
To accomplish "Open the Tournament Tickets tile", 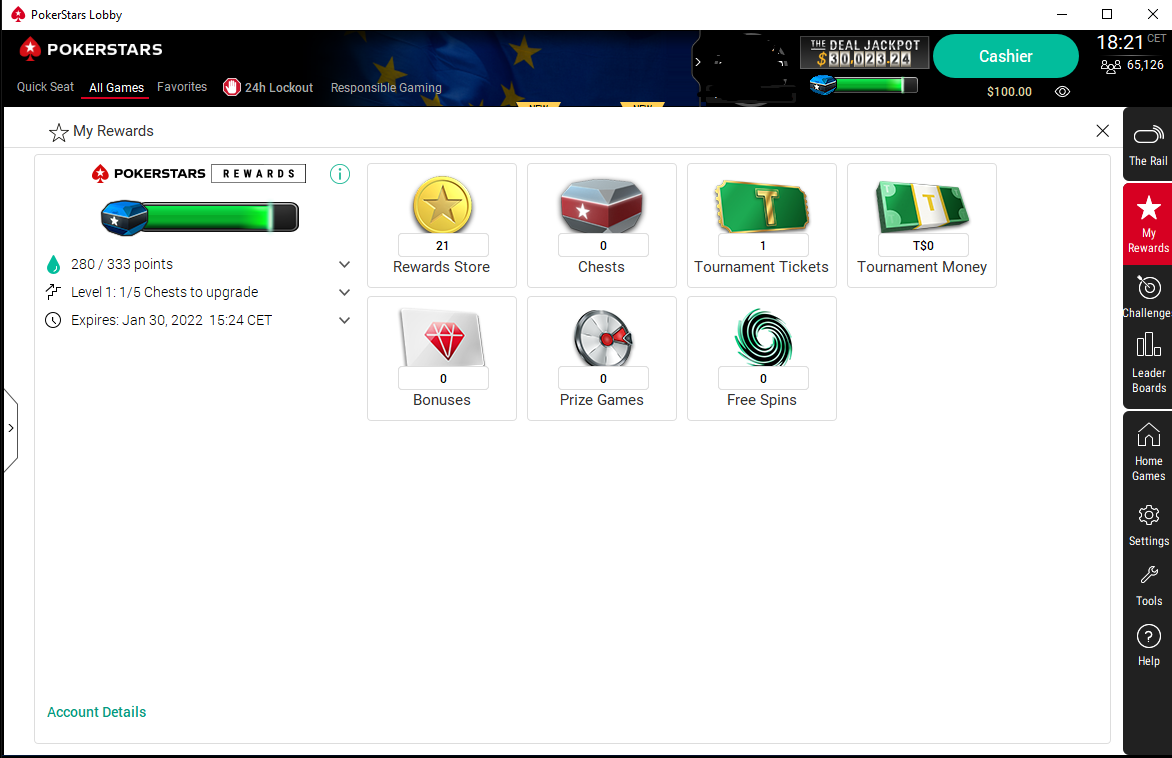I will pyautogui.click(x=762, y=225).
